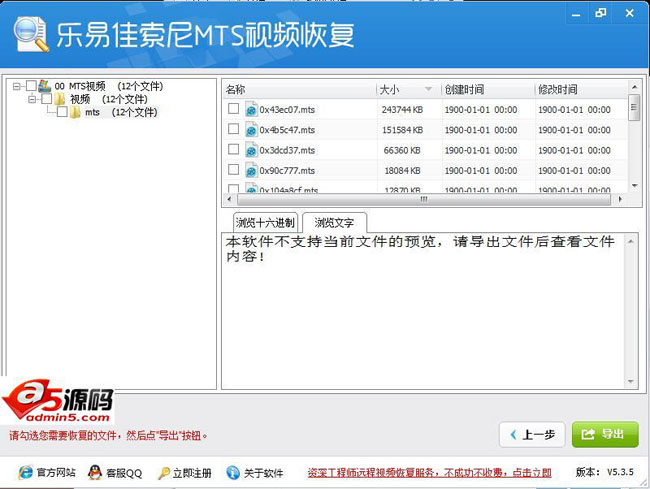Click the file icon for 0x3dcd37.mts
Viewport: 650px width, 489px height.
point(250,150)
